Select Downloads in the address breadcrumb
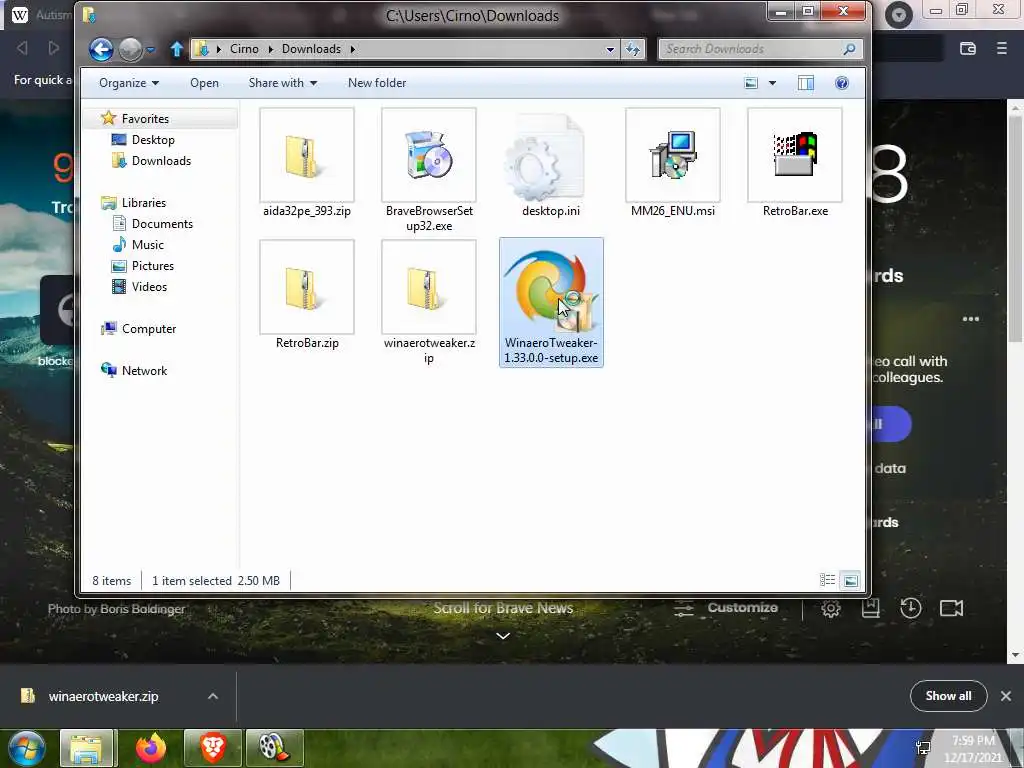1024x768 pixels. [x=312, y=49]
